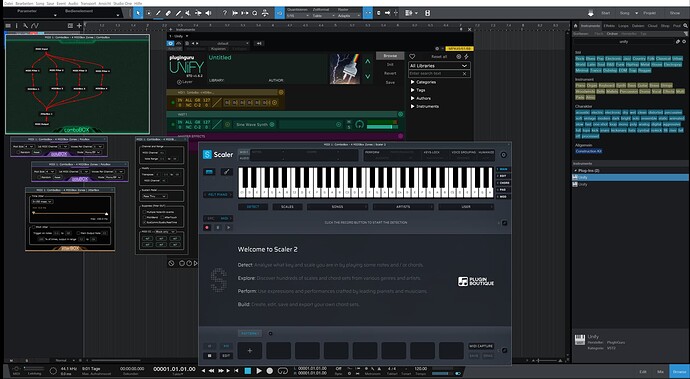Click the Mix button at bottom right
690x379 pixels.
click(x=660, y=372)
